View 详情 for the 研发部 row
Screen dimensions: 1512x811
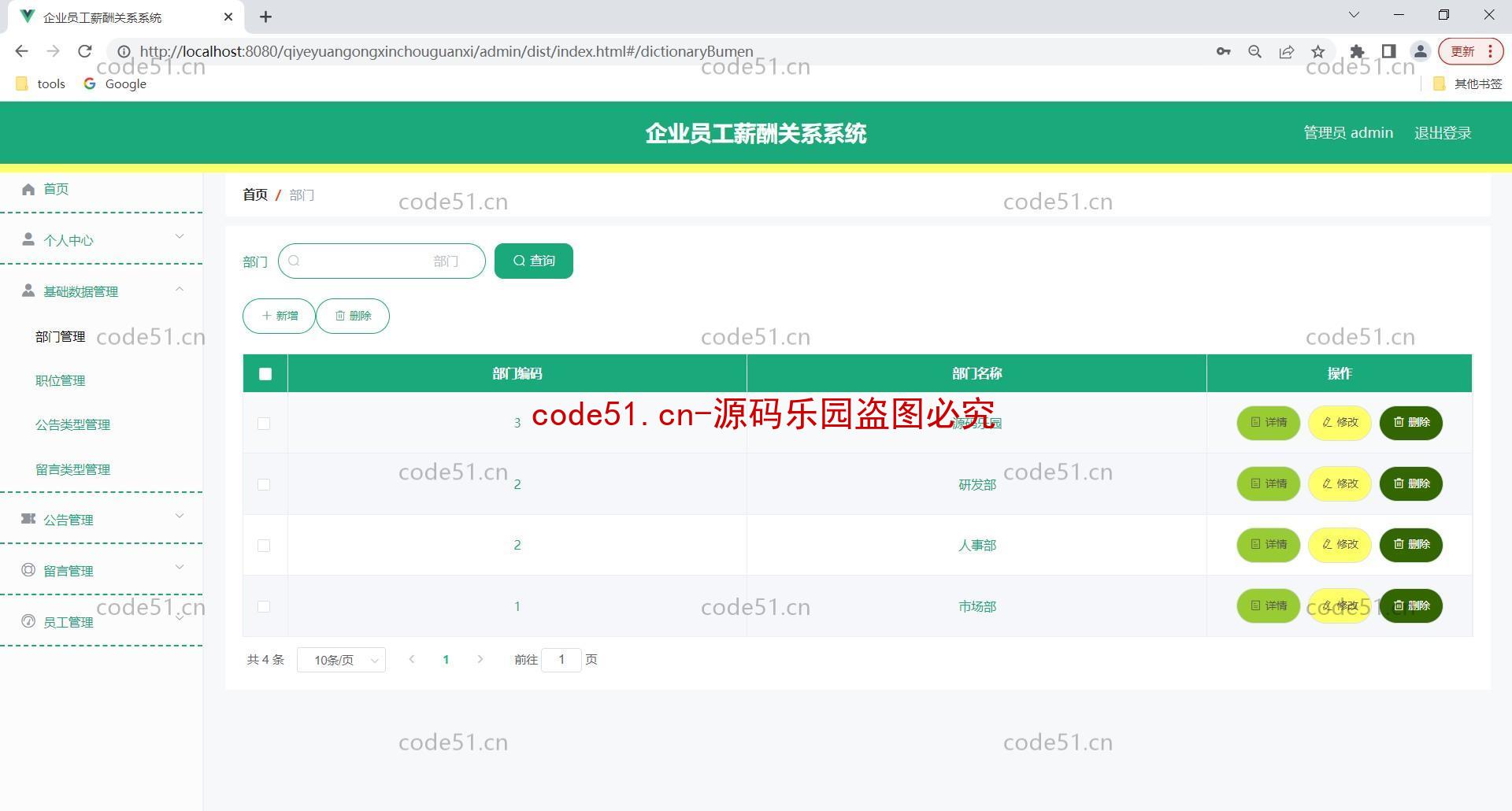coord(1269,483)
